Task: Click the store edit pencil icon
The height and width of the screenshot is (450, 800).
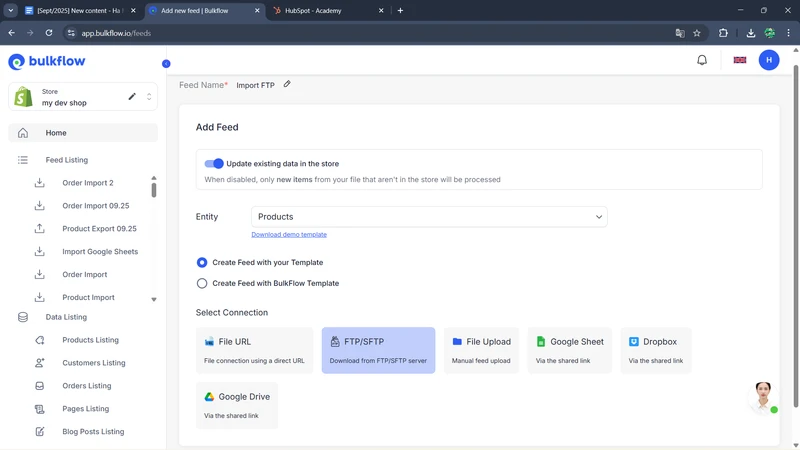Action: pos(132,97)
